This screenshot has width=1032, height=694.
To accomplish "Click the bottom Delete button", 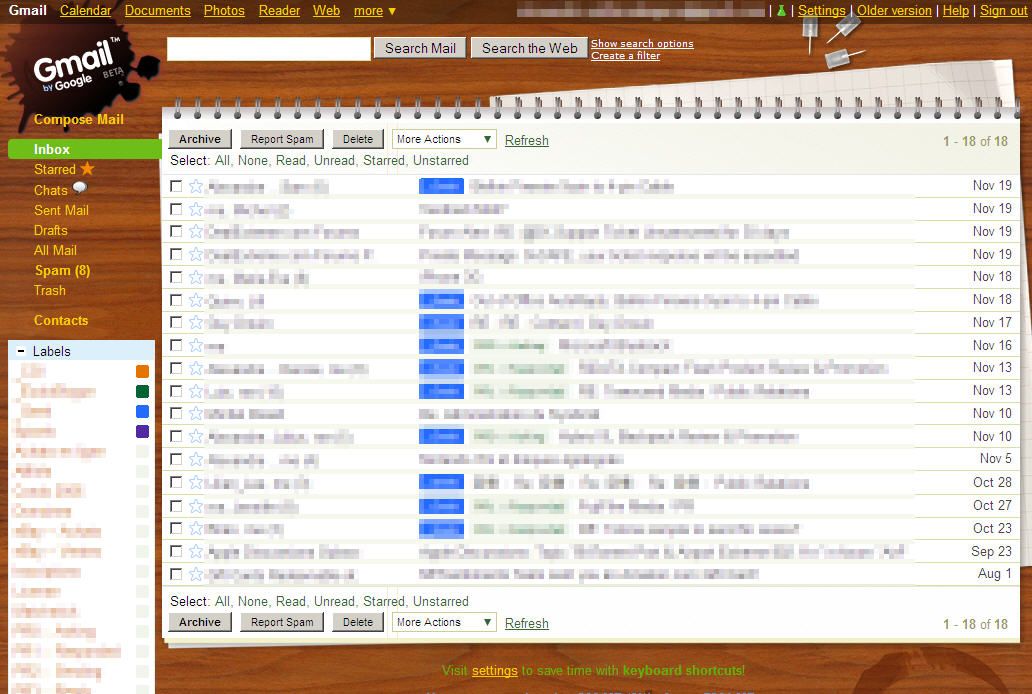I will coord(358,622).
